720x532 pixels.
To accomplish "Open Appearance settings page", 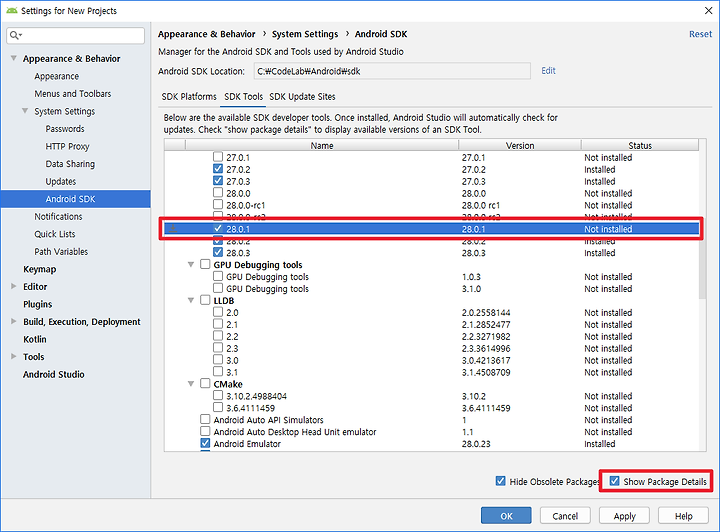I will click(x=56, y=76).
